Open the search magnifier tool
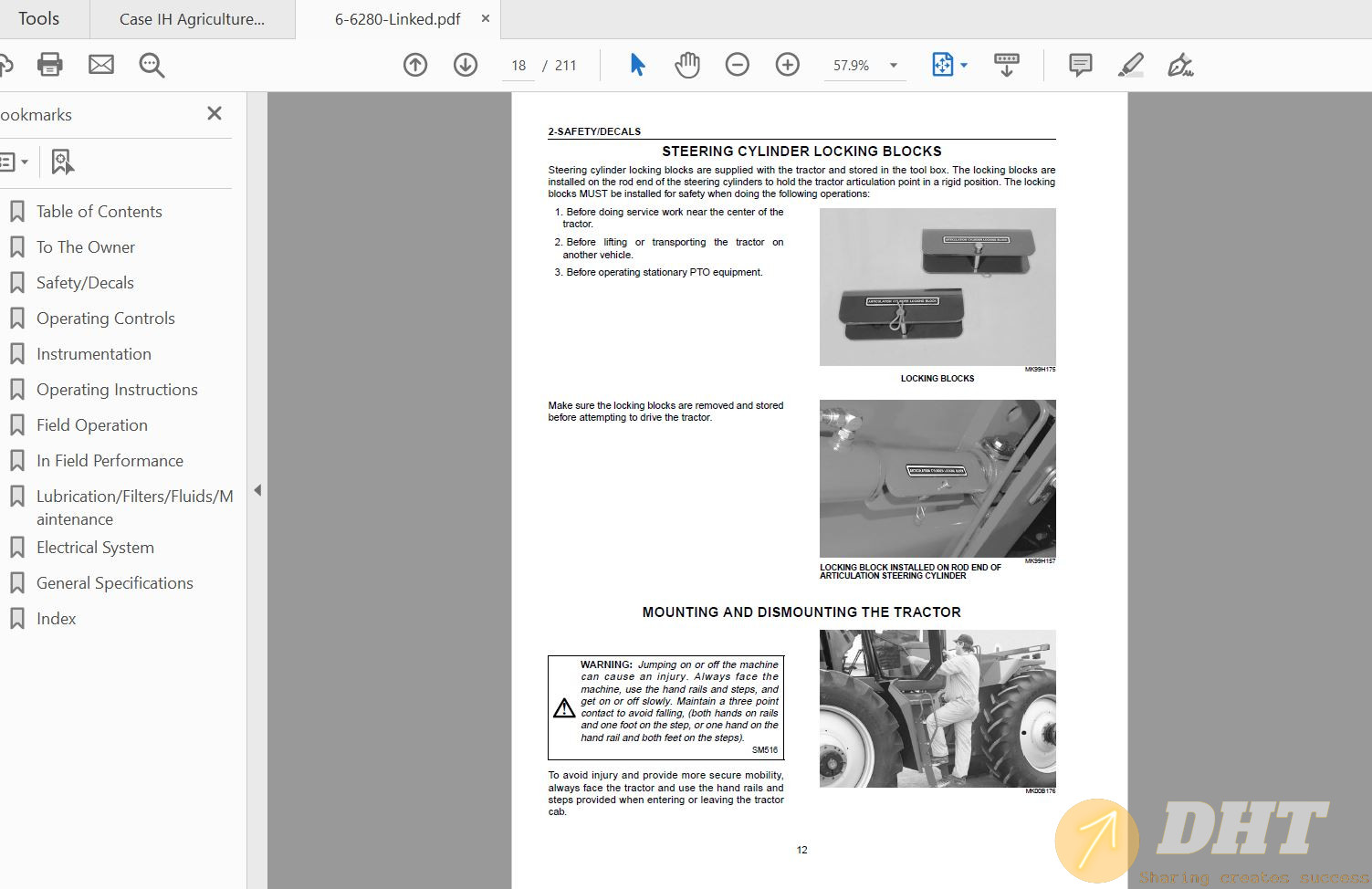 (152, 65)
